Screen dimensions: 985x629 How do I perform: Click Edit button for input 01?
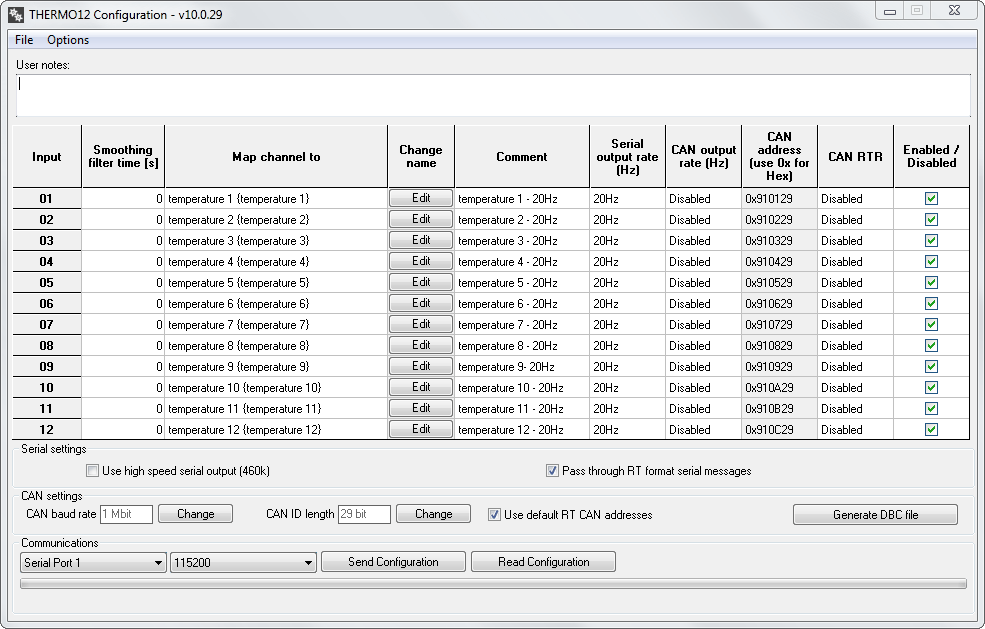(x=421, y=198)
